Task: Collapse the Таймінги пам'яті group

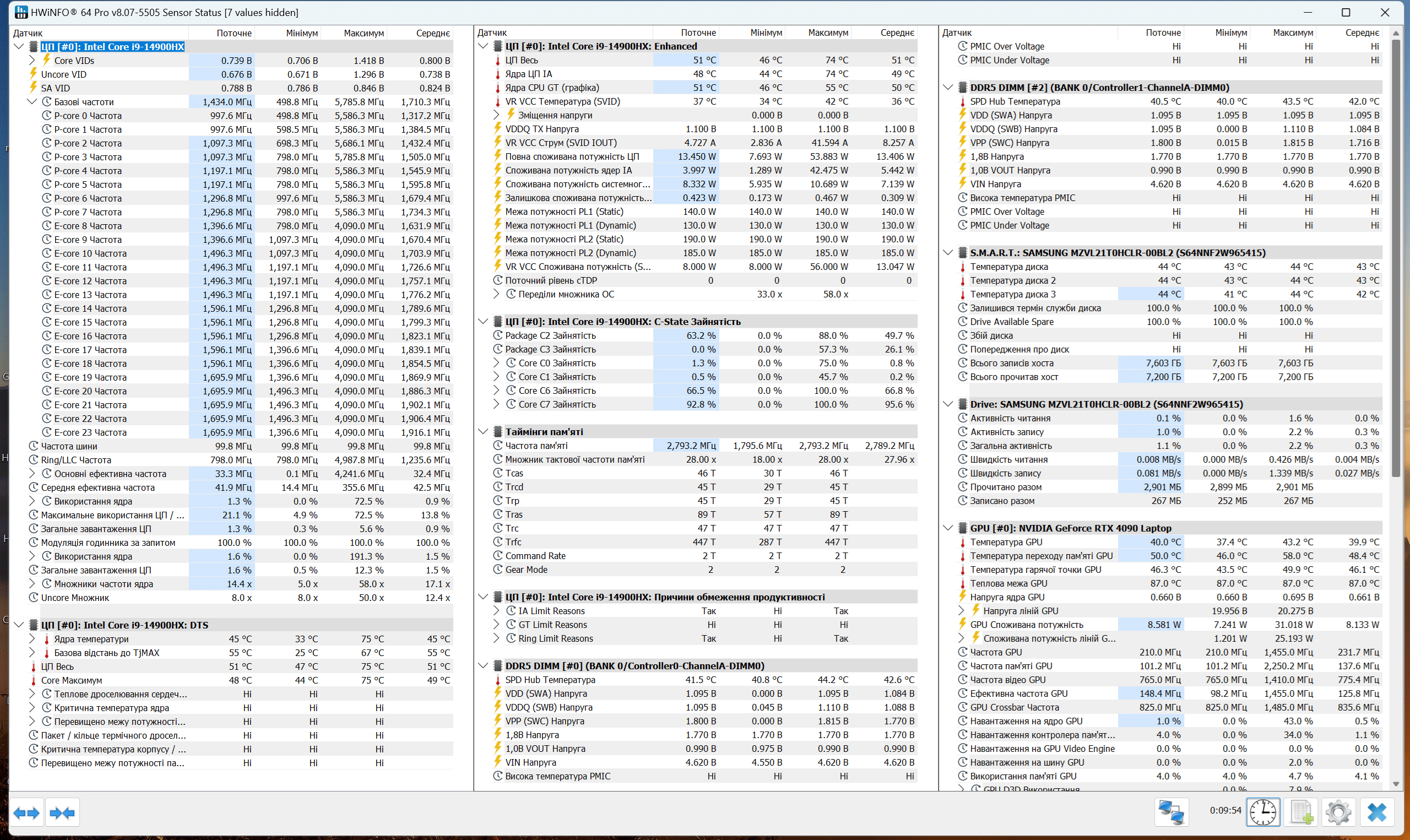Action: 483,431
